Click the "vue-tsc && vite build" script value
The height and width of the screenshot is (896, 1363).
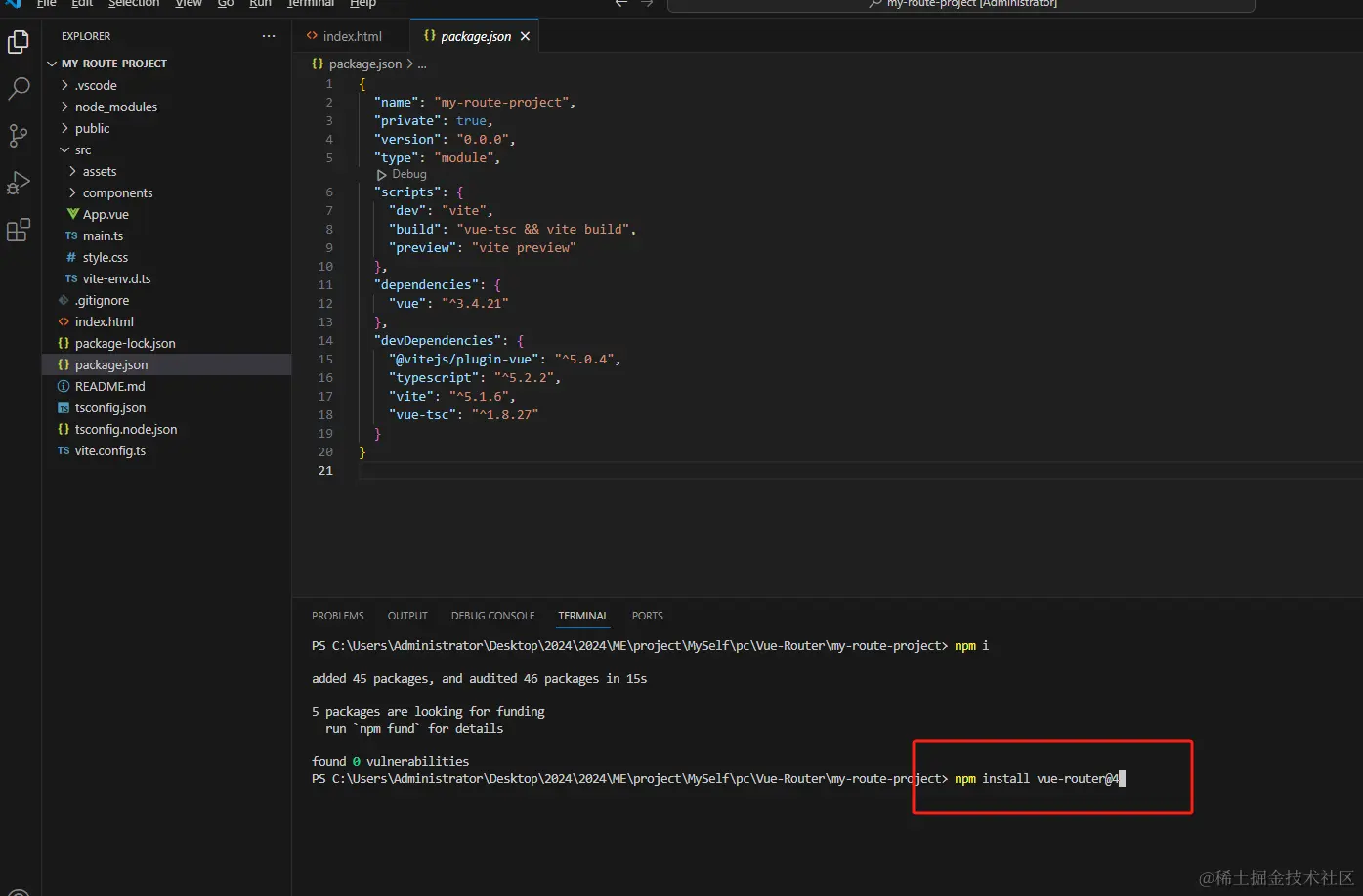(542, 229)
